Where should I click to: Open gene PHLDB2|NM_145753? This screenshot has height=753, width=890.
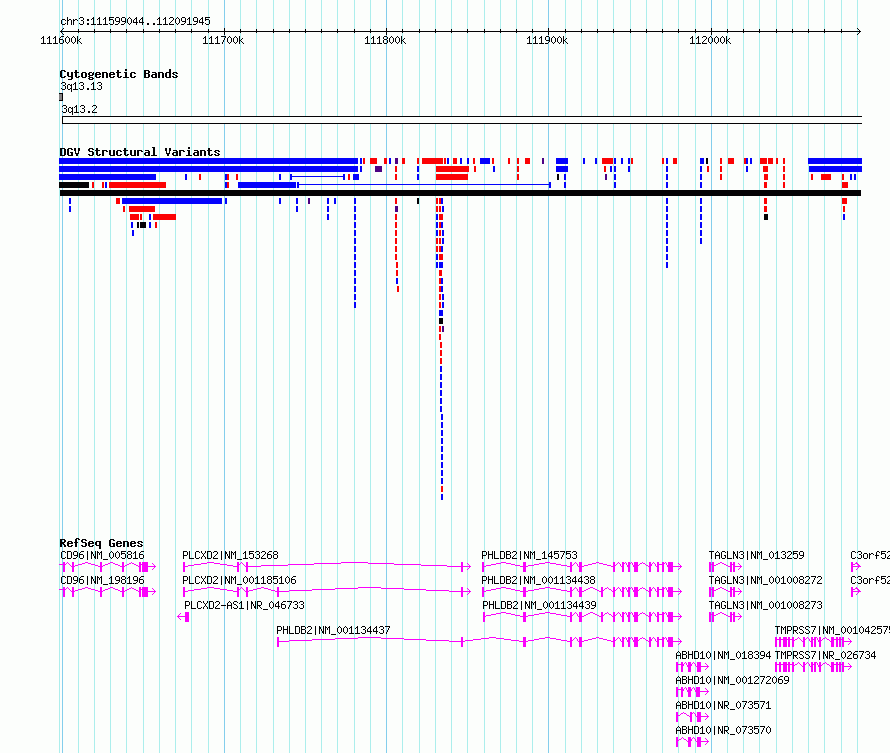(x=529, y=555)
